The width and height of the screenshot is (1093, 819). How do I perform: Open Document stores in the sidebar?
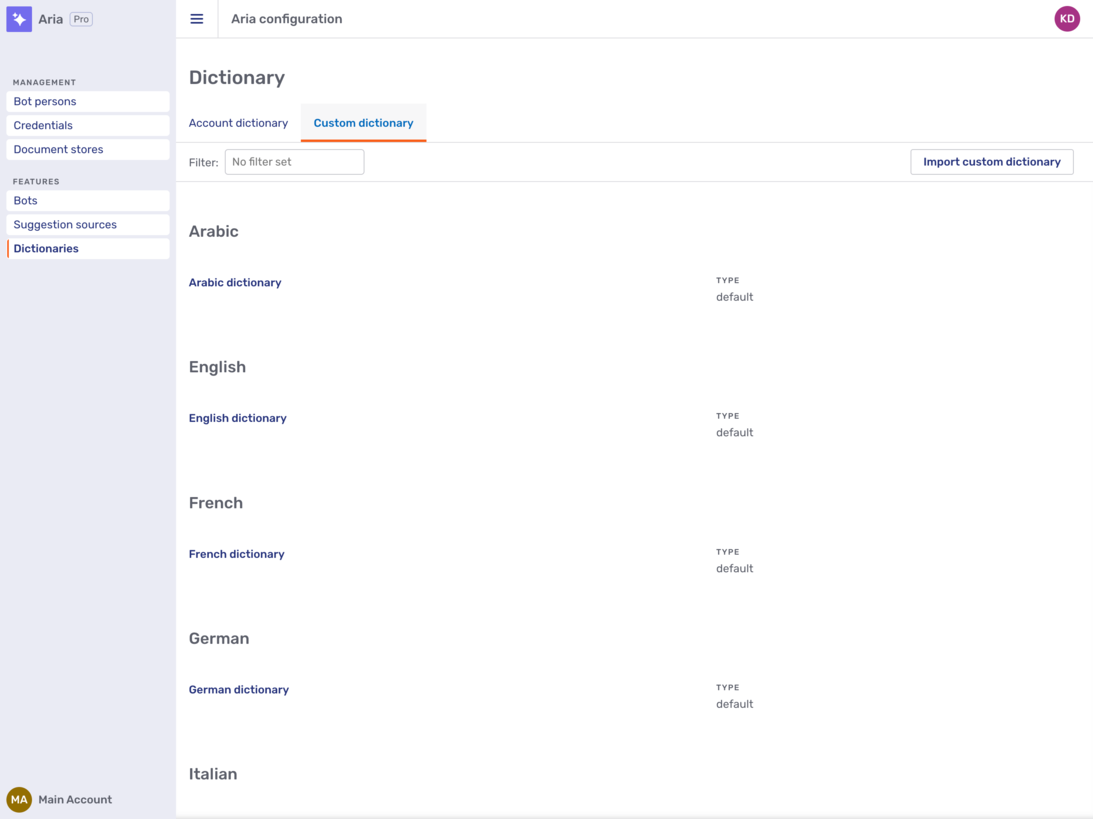point(88,149)
